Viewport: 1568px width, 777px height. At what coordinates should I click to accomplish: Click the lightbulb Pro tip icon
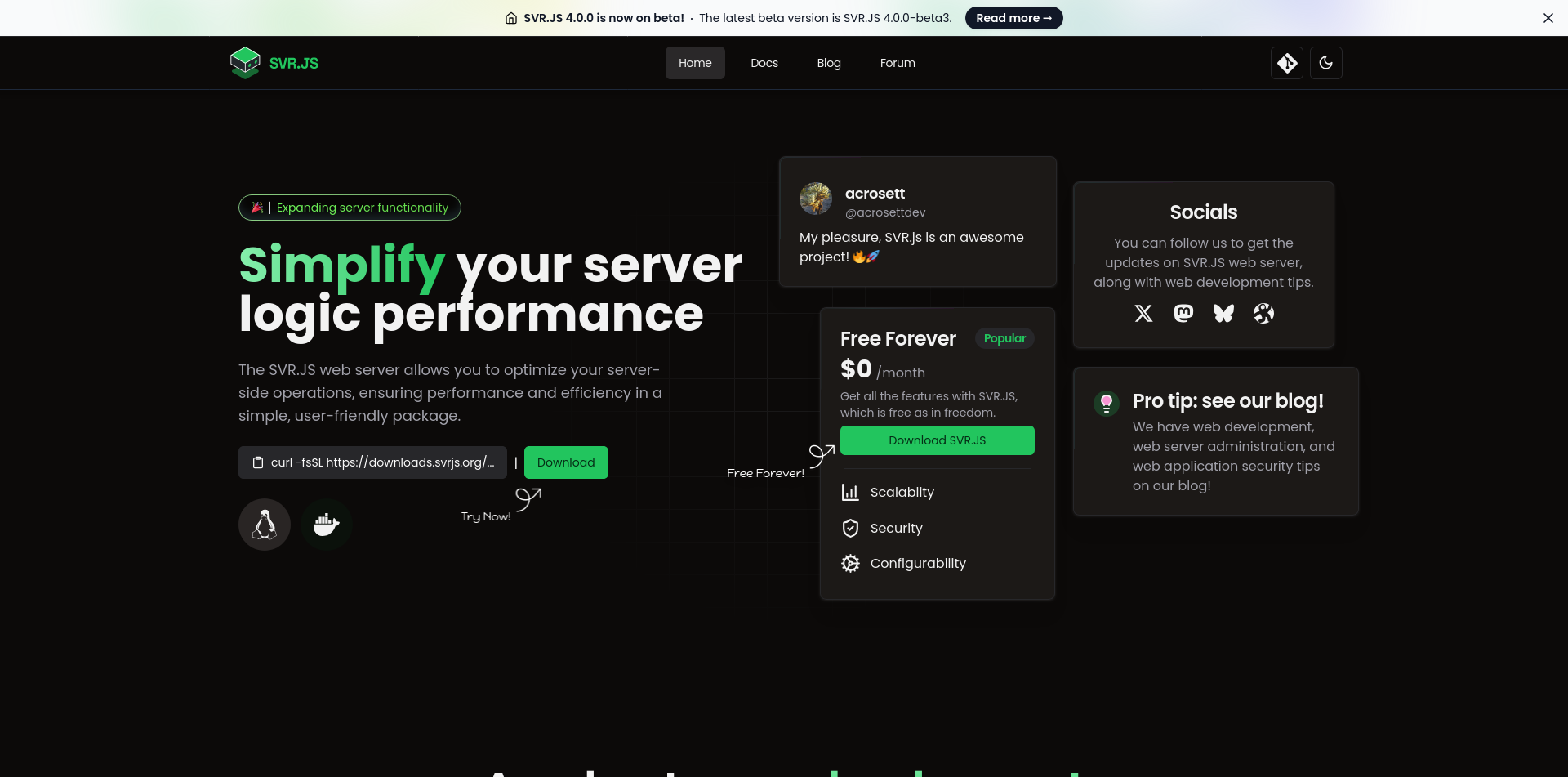(x=1107, y=403)
